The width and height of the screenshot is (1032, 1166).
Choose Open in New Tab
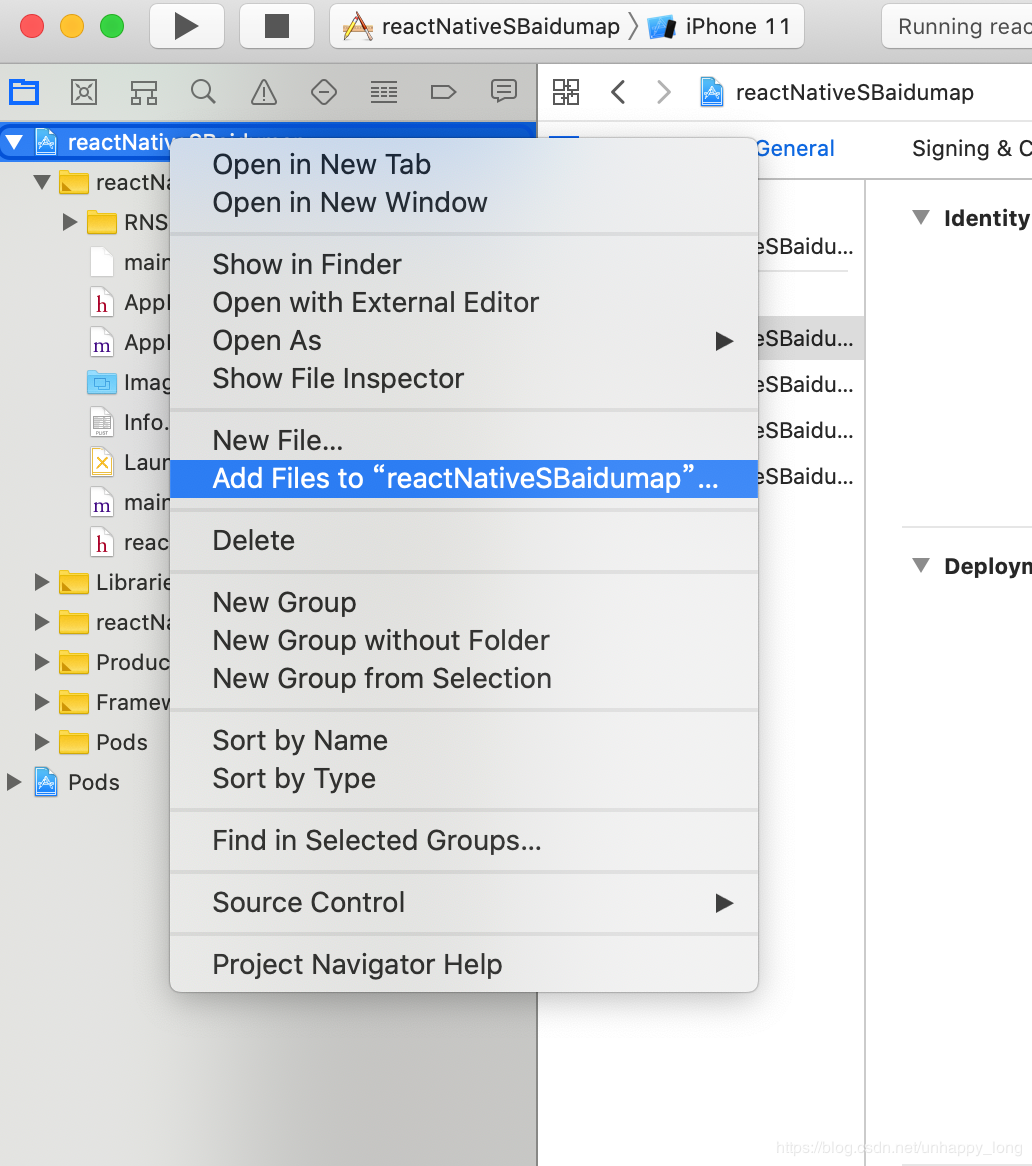(x=464, y=164)
